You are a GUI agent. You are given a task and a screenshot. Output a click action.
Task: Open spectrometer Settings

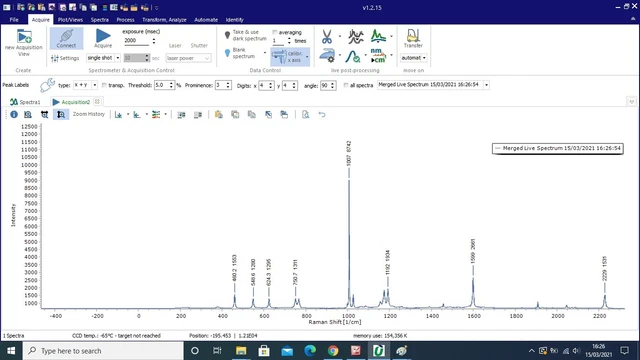65,58
